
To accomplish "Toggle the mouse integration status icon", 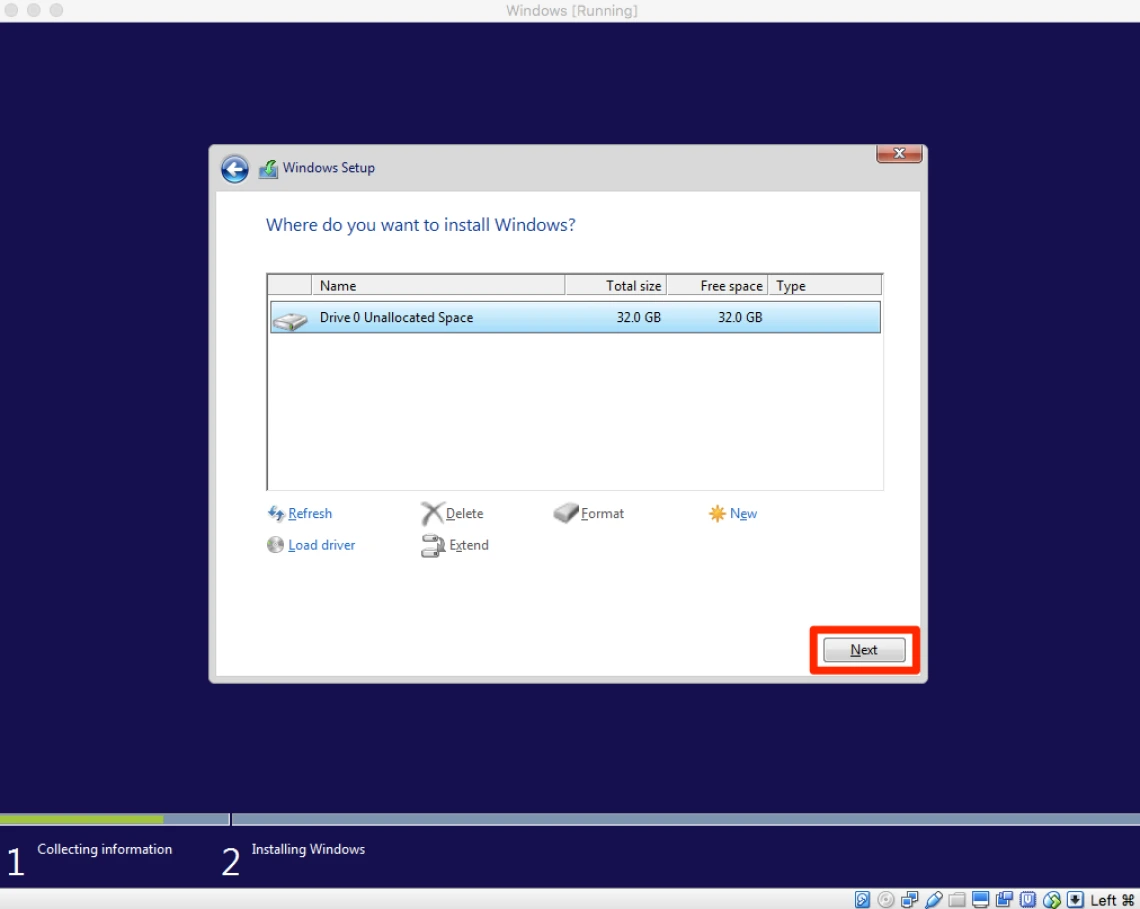I will click(1051, 900).
